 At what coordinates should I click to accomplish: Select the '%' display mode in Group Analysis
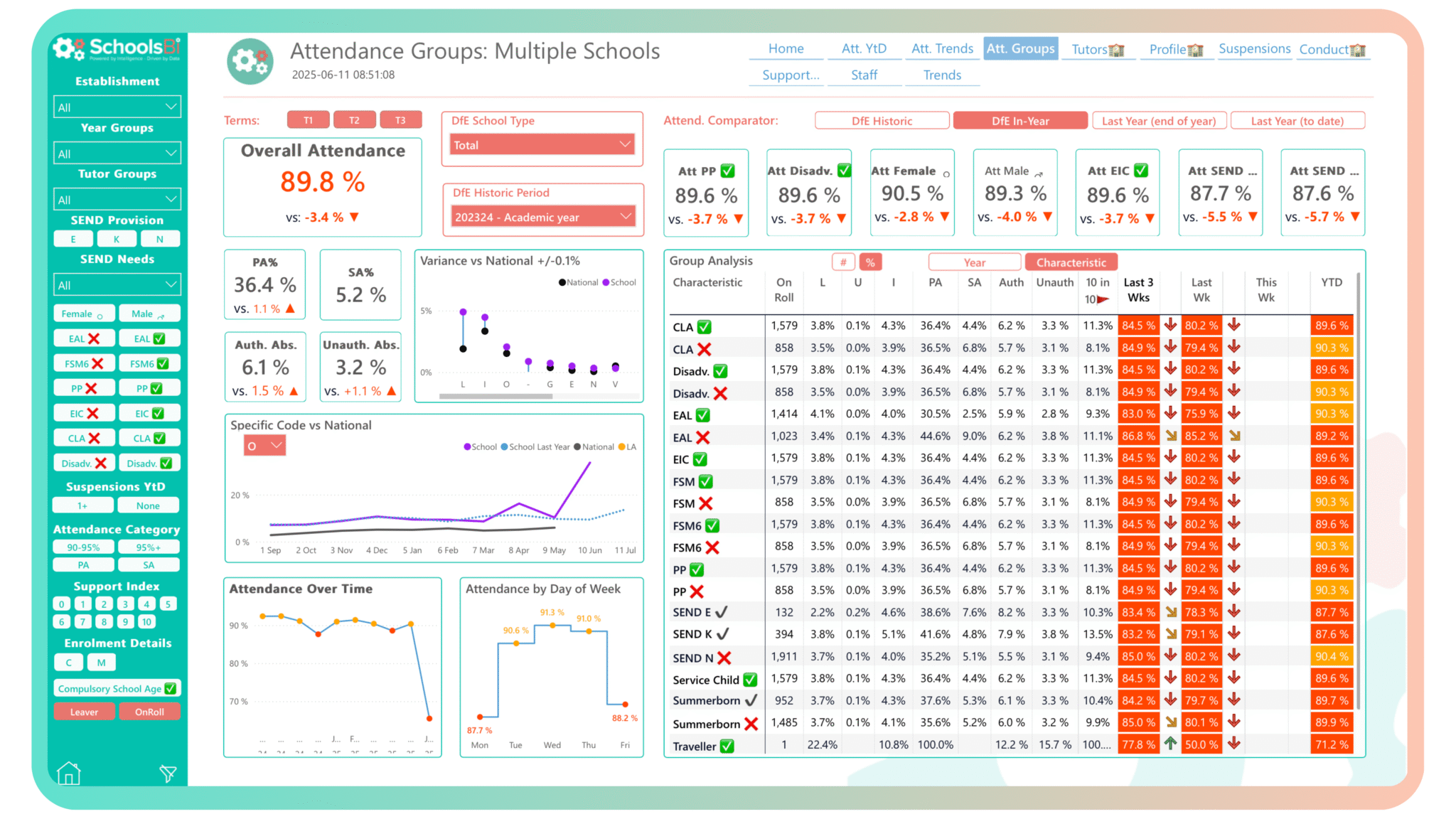(x=871, y=262)
